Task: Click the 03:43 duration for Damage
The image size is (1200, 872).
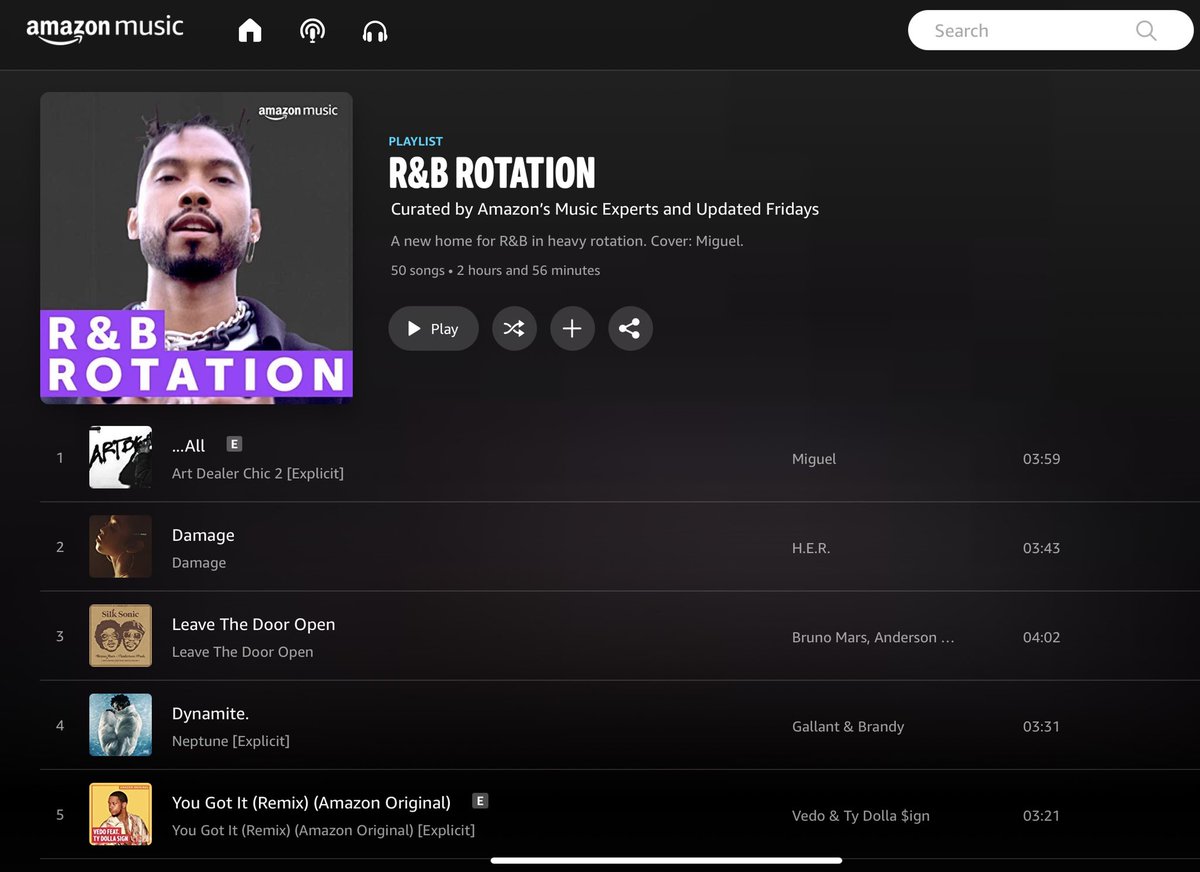Action: (1041, 548)
